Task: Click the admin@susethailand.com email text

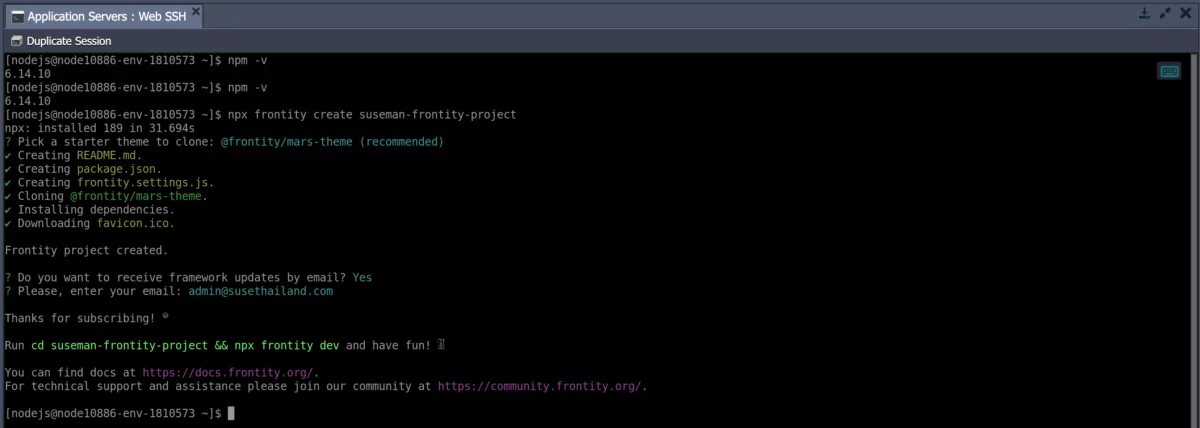Action: [x=260, y=291]
